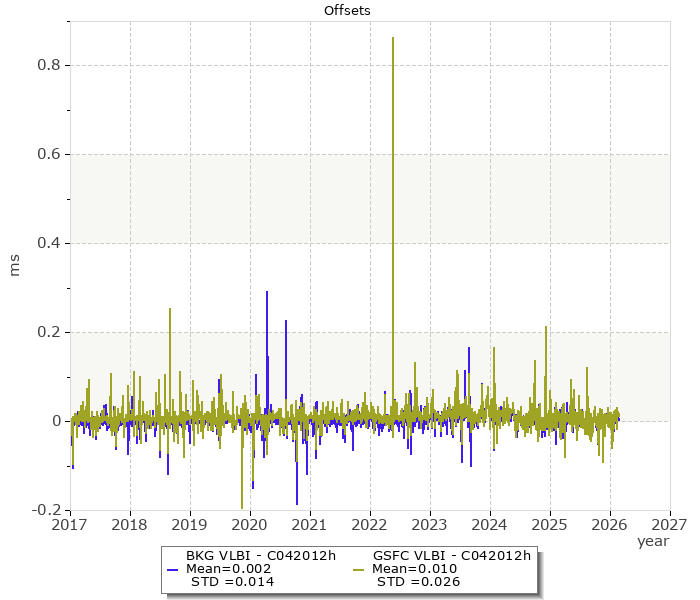Click the 2020 tick label on the x-axis
The image size is (700, 600).
pos(250,524)
